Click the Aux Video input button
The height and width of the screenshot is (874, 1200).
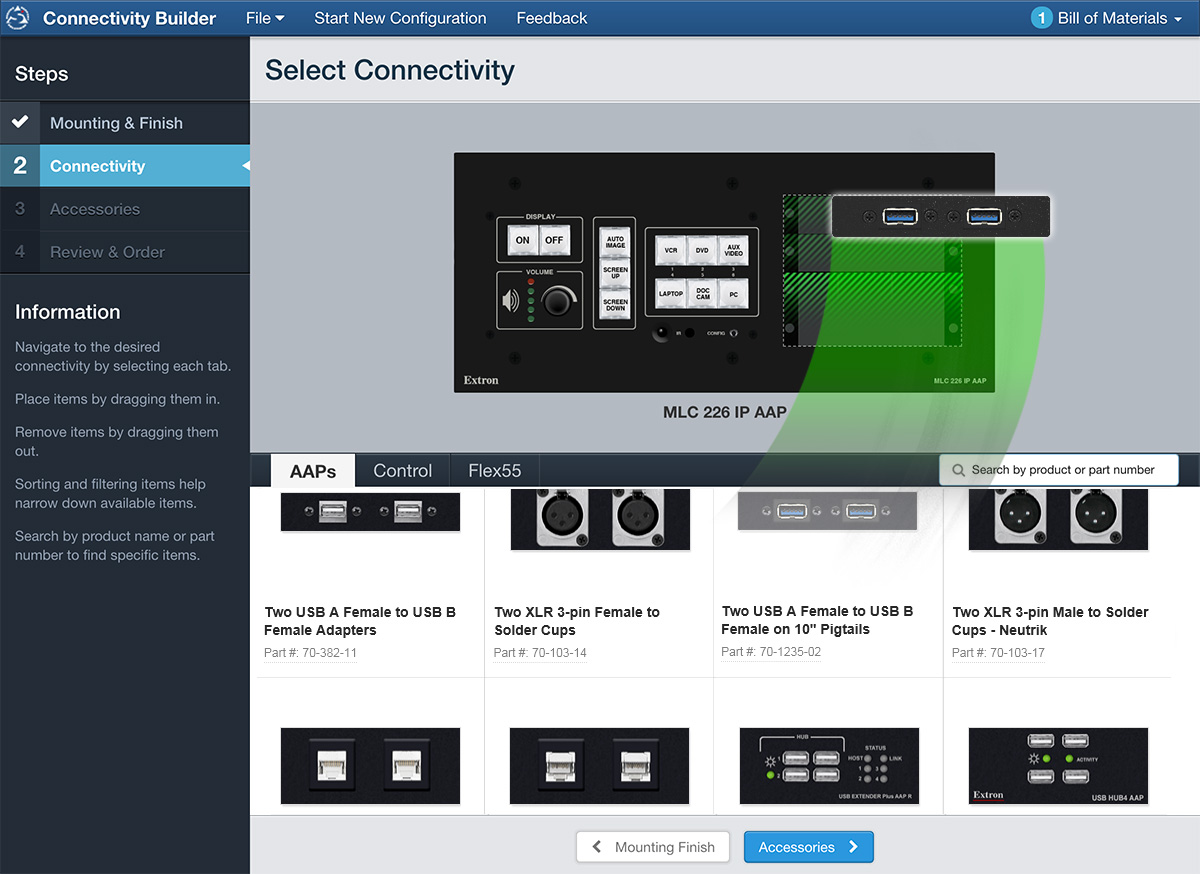(x=733, y=251)
